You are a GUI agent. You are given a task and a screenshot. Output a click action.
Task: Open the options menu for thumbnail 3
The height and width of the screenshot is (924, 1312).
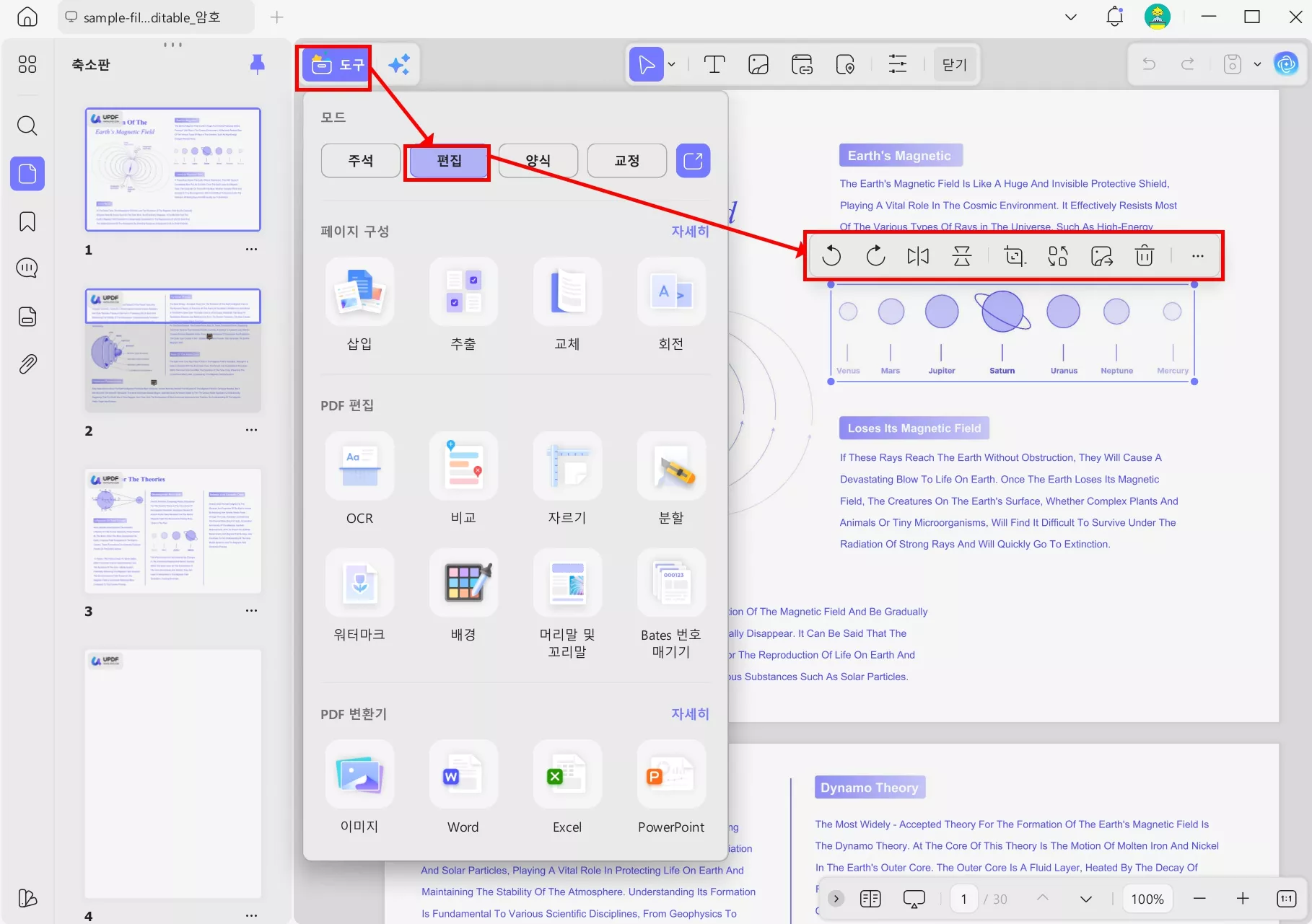click(251, 611)
